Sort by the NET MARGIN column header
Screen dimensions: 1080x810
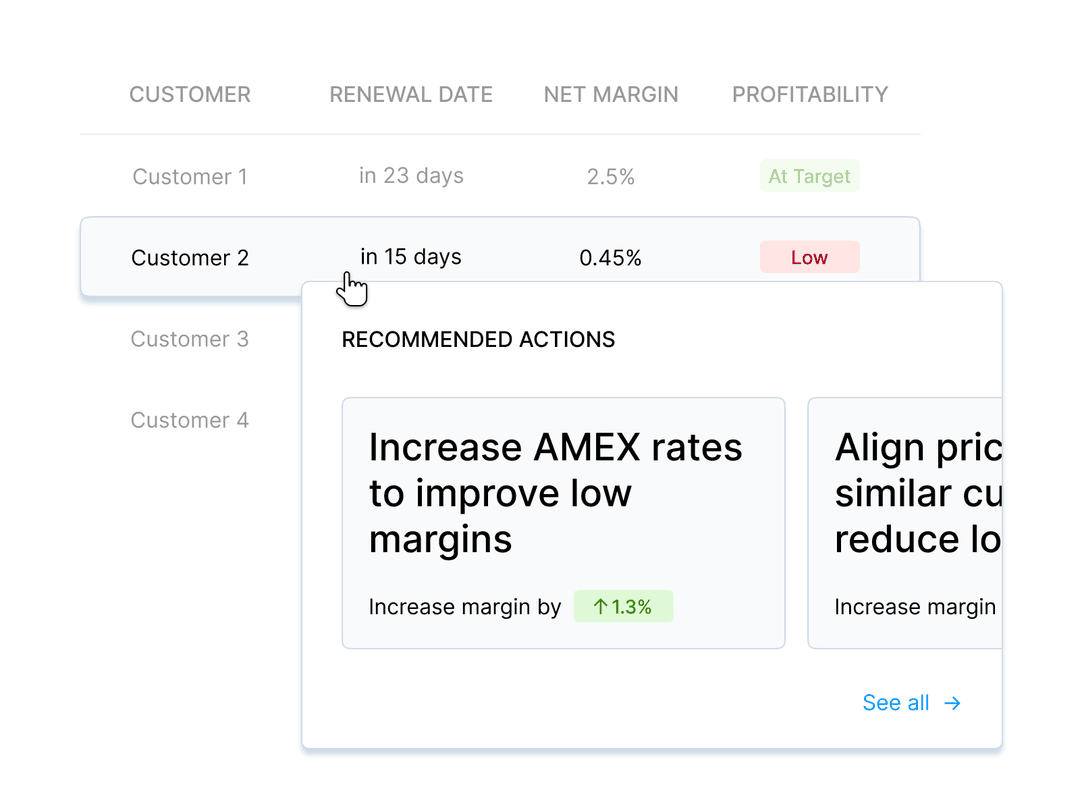[x=611, y=94]
